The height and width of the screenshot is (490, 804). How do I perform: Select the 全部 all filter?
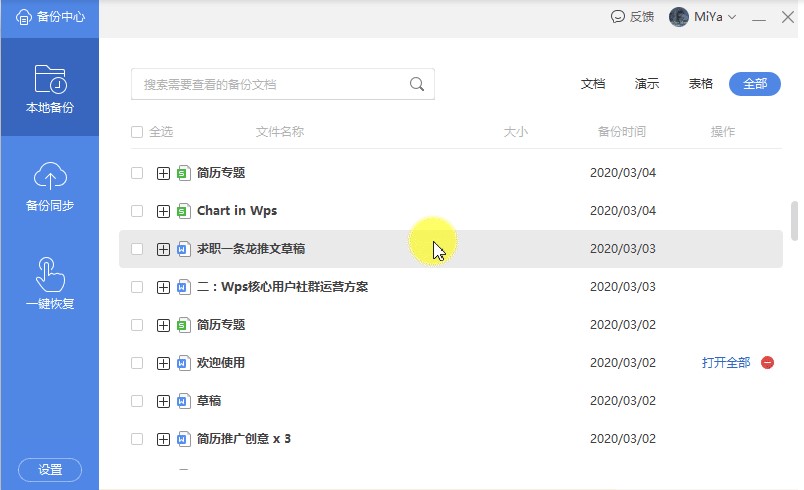coord(755,84)
